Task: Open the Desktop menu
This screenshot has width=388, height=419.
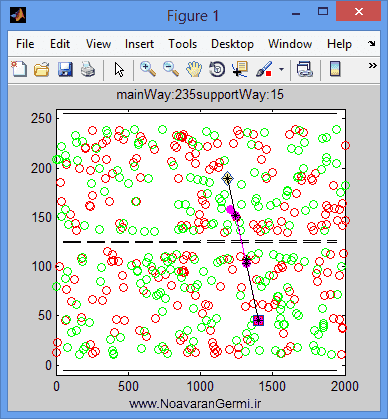Action: 232,44
